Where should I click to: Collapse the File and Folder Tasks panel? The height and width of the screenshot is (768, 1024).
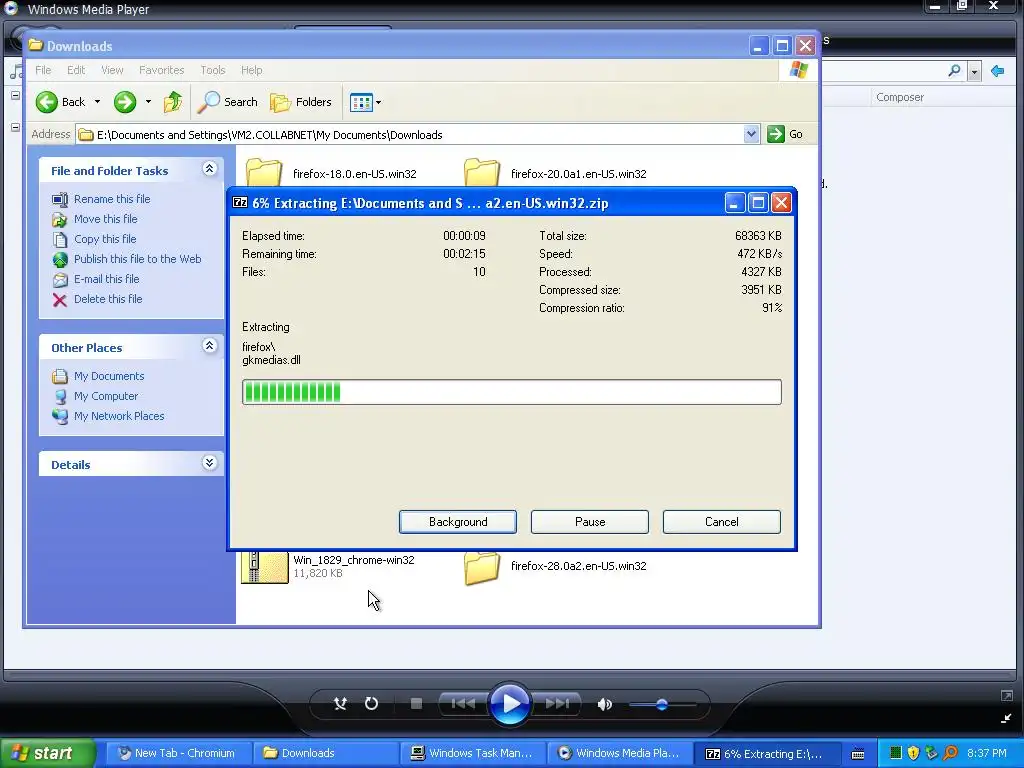click(209, 169)
